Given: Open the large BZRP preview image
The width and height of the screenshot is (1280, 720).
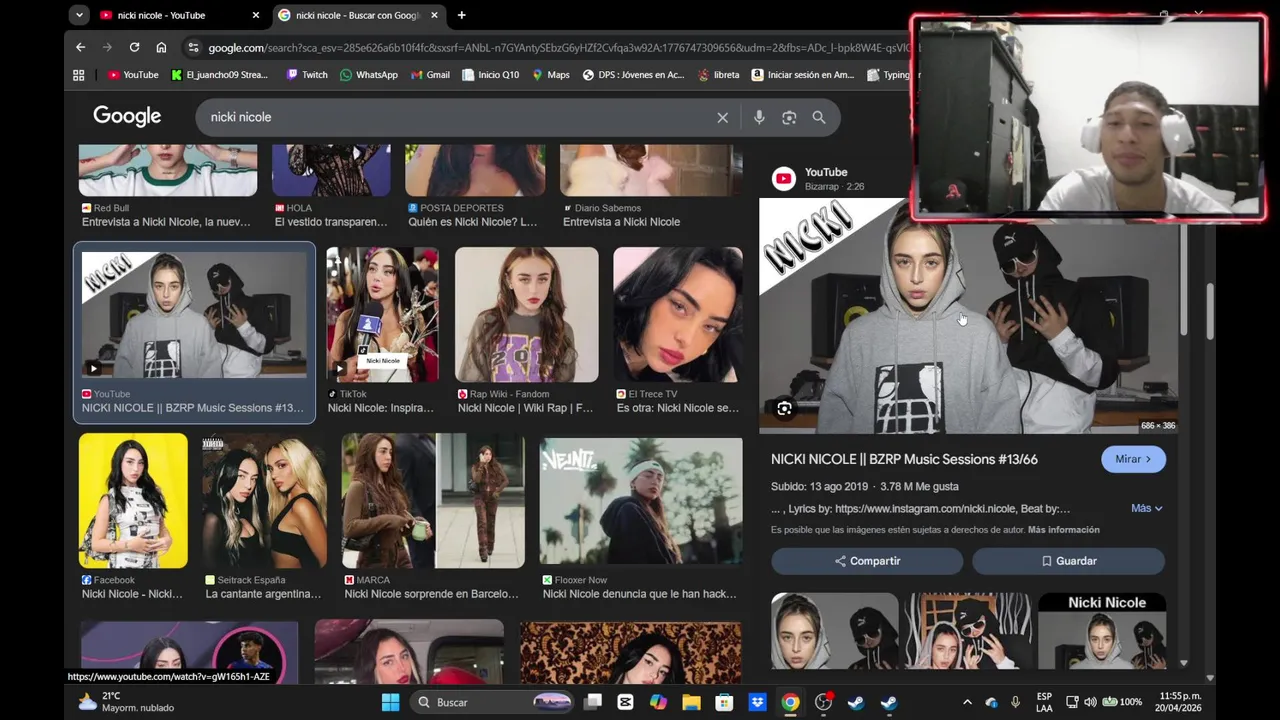Looking at the screenshot, I should [x=967, y=316].
